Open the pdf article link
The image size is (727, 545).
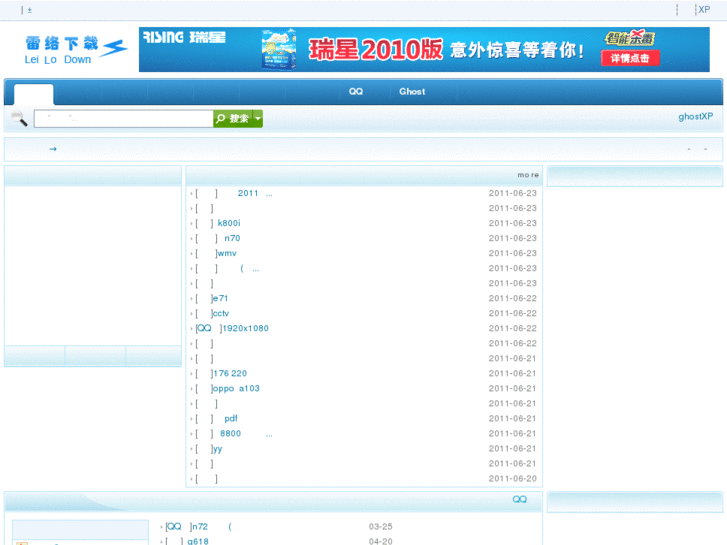[231, 418]
